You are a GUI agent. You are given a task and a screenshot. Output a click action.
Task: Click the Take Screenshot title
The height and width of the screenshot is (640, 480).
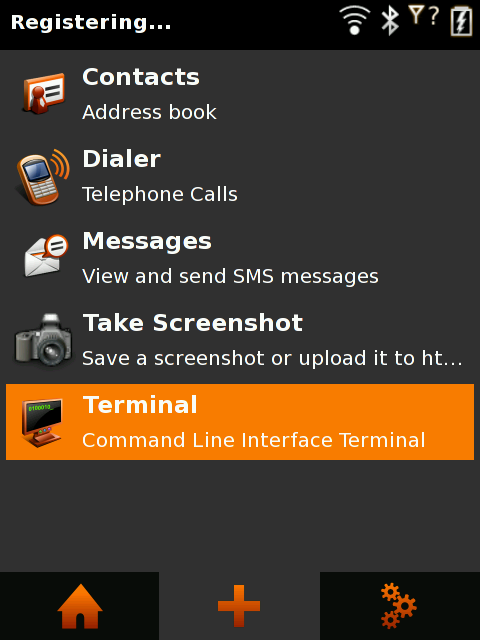193,323
